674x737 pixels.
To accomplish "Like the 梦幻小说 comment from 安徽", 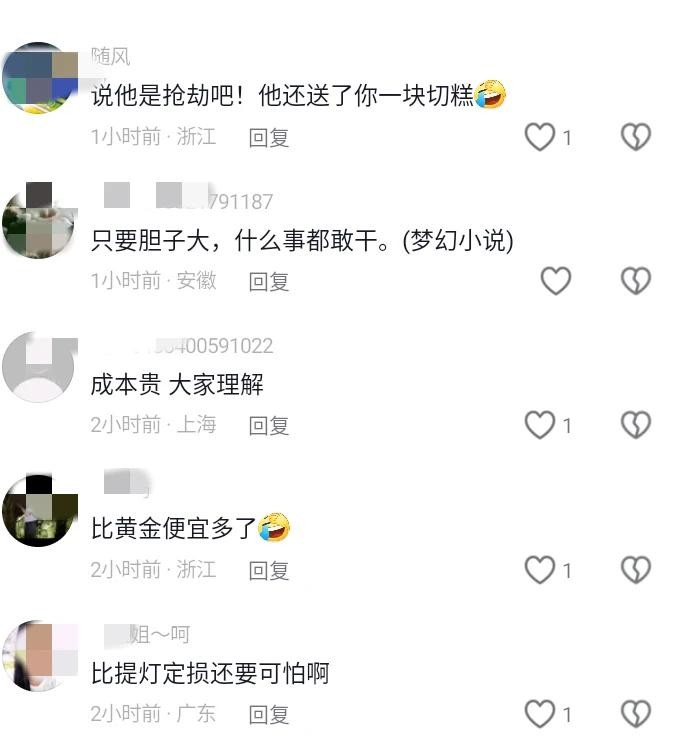I will pos(556,281).
